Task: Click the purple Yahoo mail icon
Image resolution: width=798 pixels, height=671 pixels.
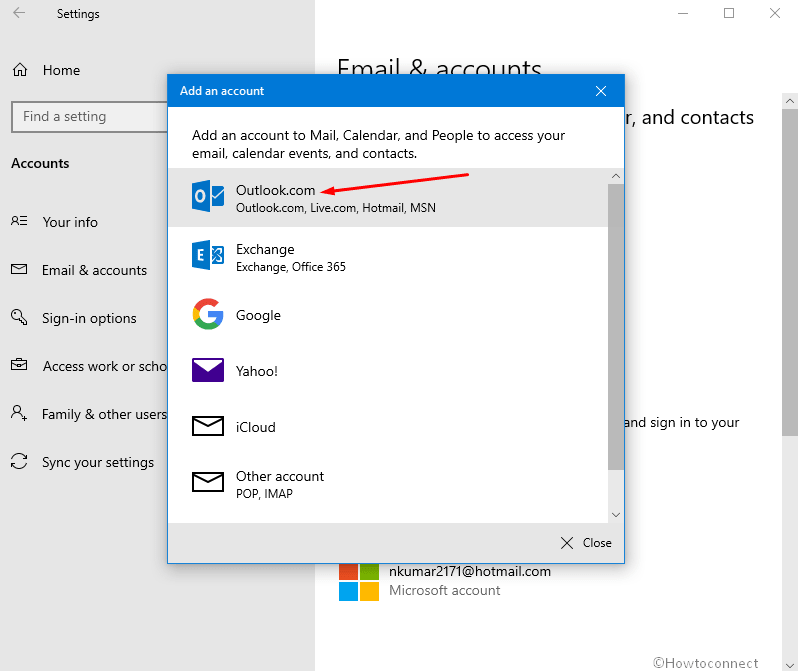Action: pos(208,370)
